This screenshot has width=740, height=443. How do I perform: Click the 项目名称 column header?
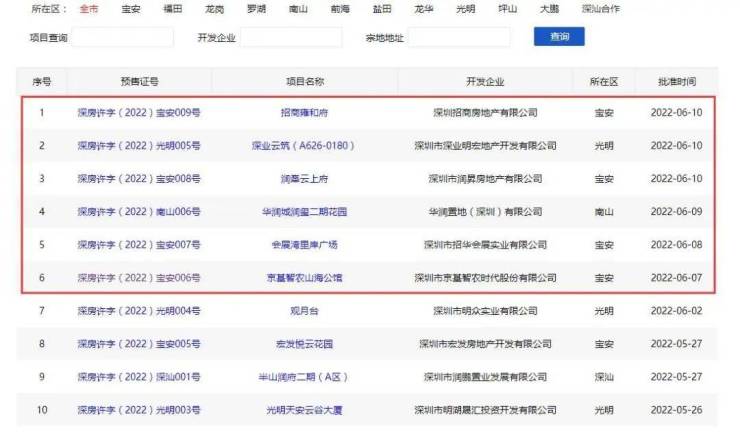(305, 82)
